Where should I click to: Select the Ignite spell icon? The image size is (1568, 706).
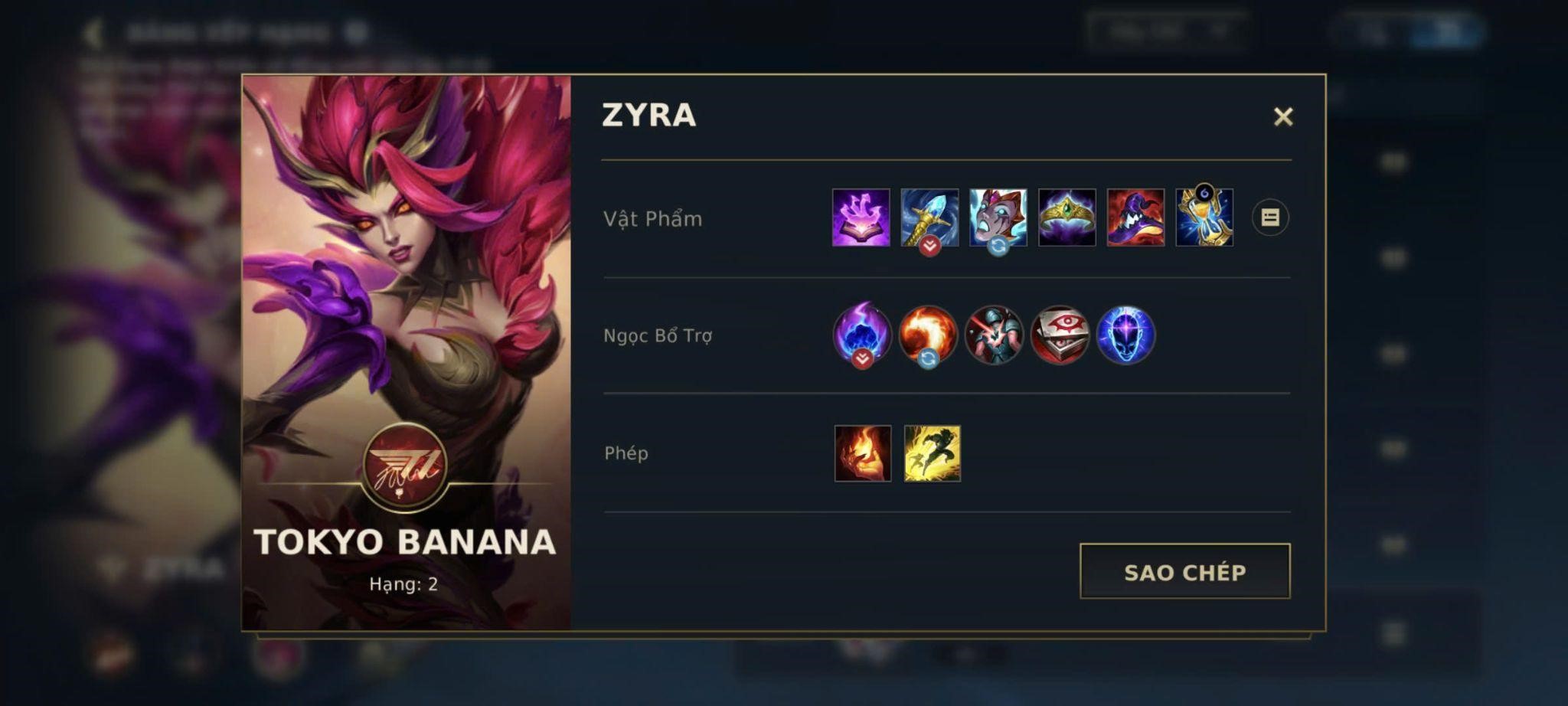[x=863, y=453]
